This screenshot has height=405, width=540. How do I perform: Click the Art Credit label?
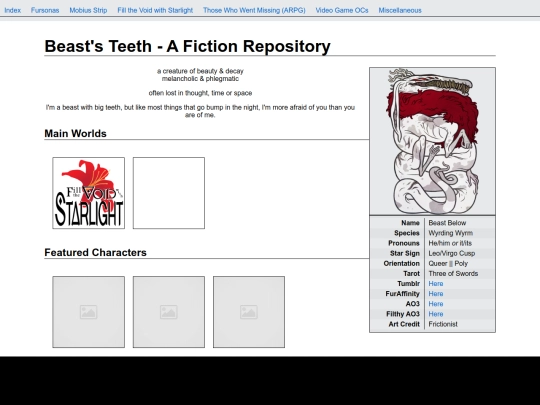pos(404,324)
